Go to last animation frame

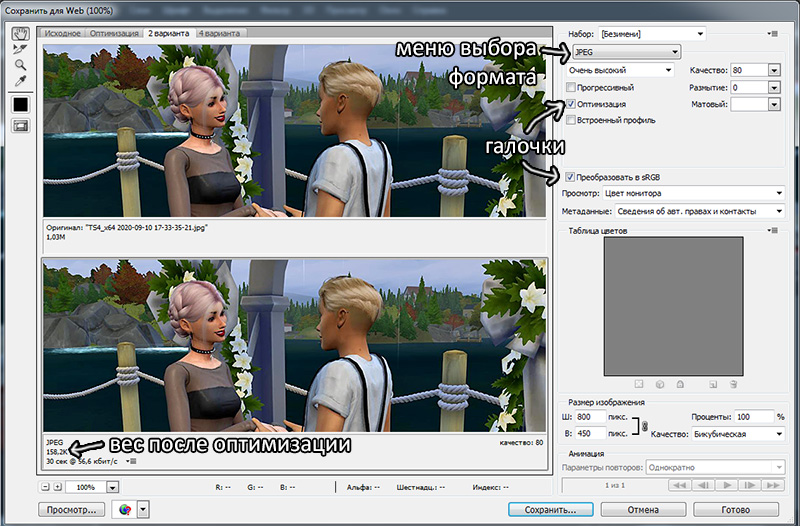(773, 485)
